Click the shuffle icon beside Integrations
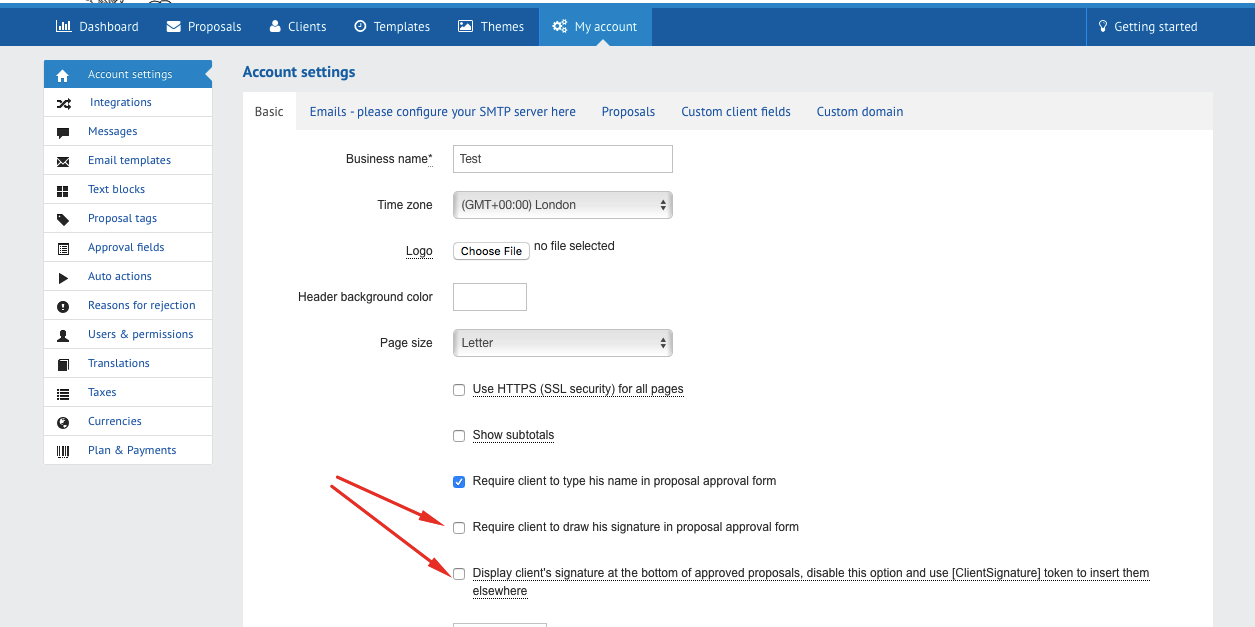 (63, 103)
